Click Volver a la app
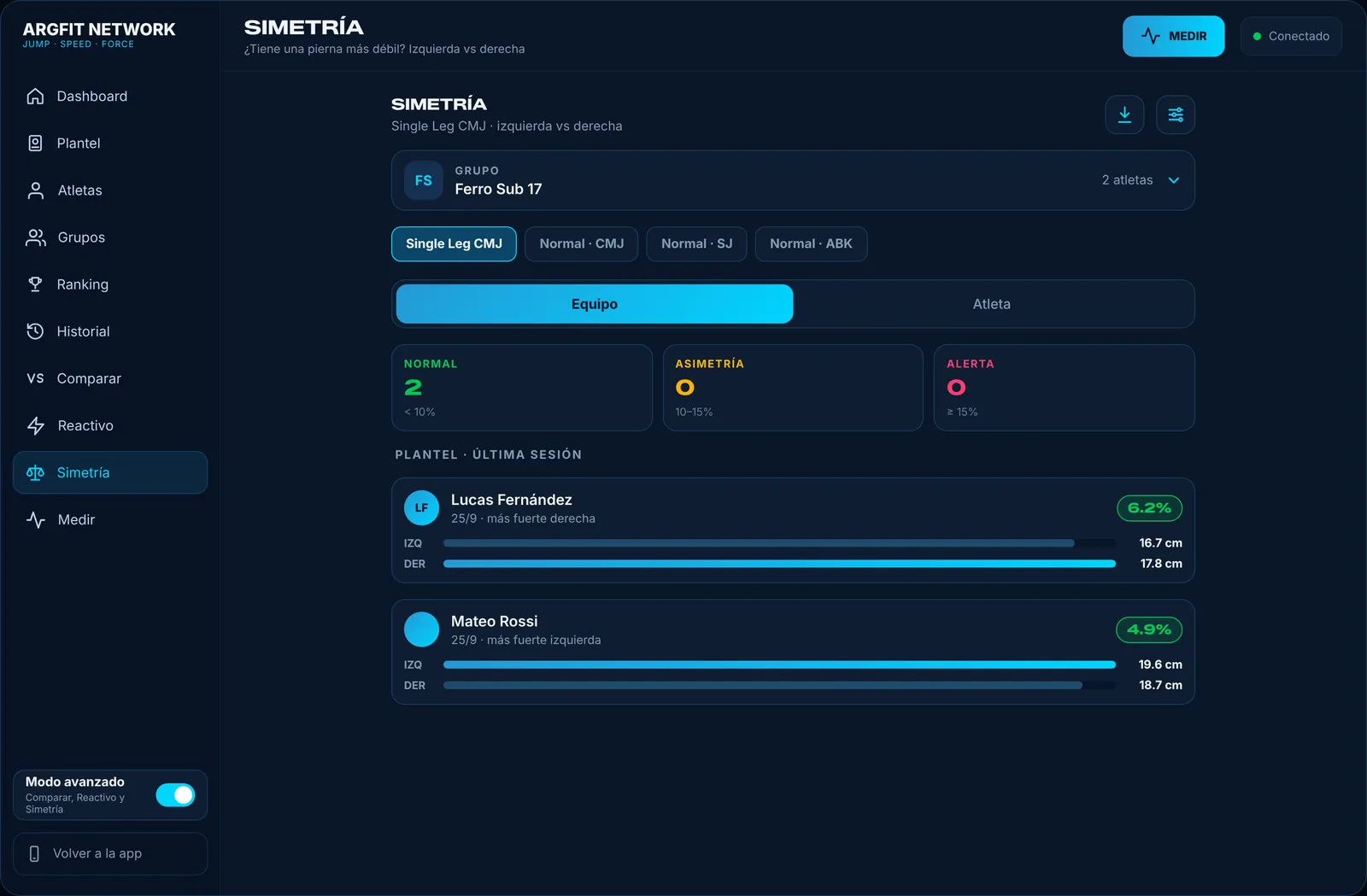1367x896 pixels. [x=110, y=854]
